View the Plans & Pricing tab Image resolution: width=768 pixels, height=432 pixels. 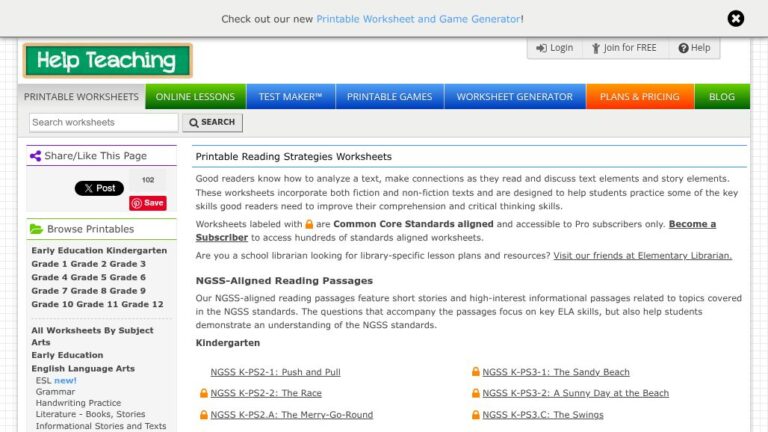pos(639,96)
